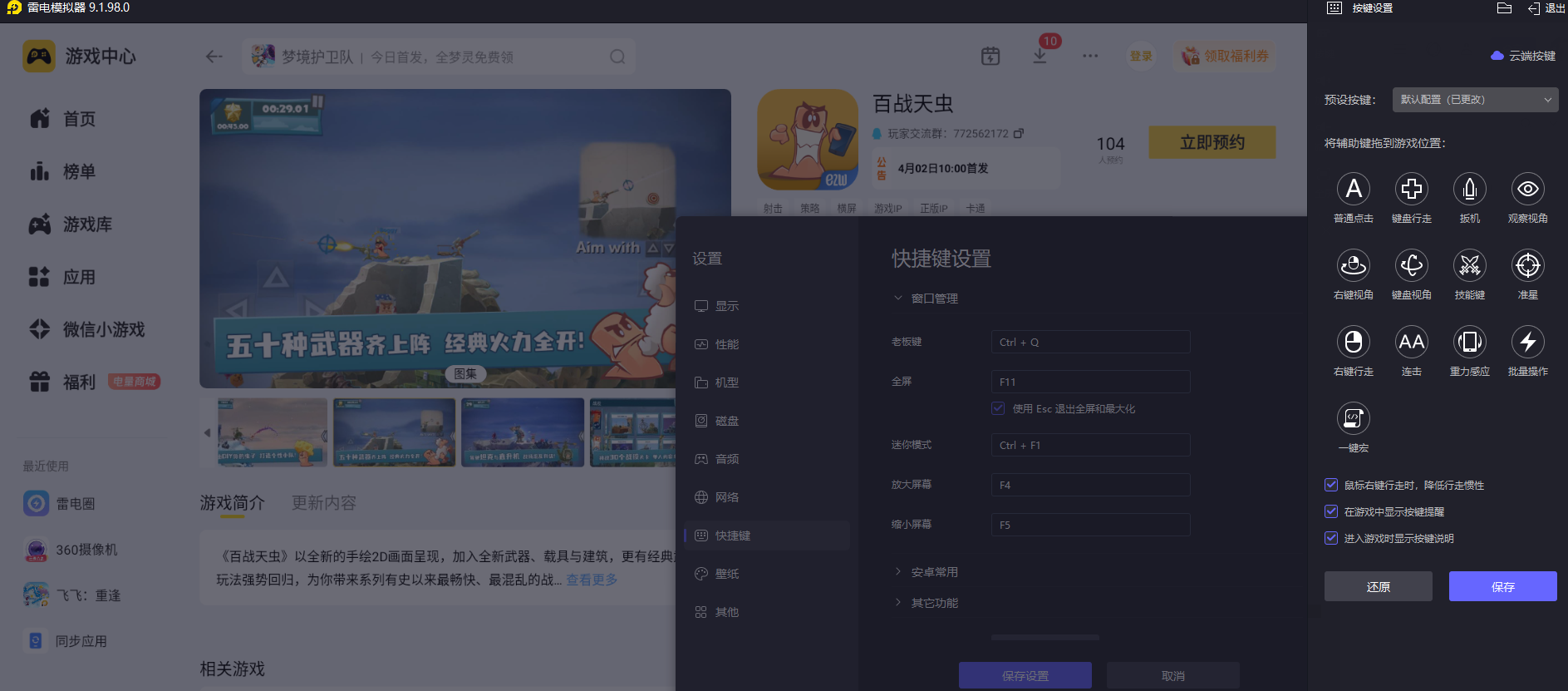
Task: Click the 登录 login button
Action: coord(1141,56)
